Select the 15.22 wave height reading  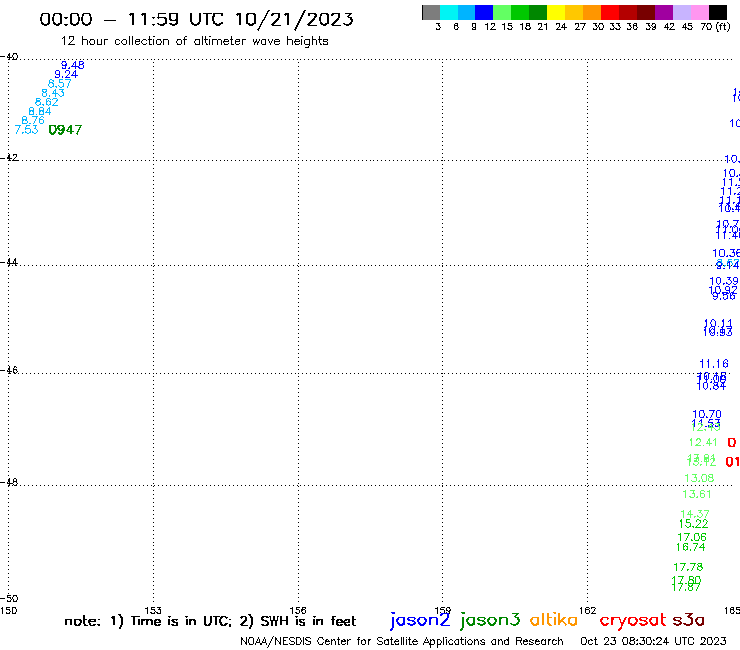pyautogui.click(x=694, y=524)
